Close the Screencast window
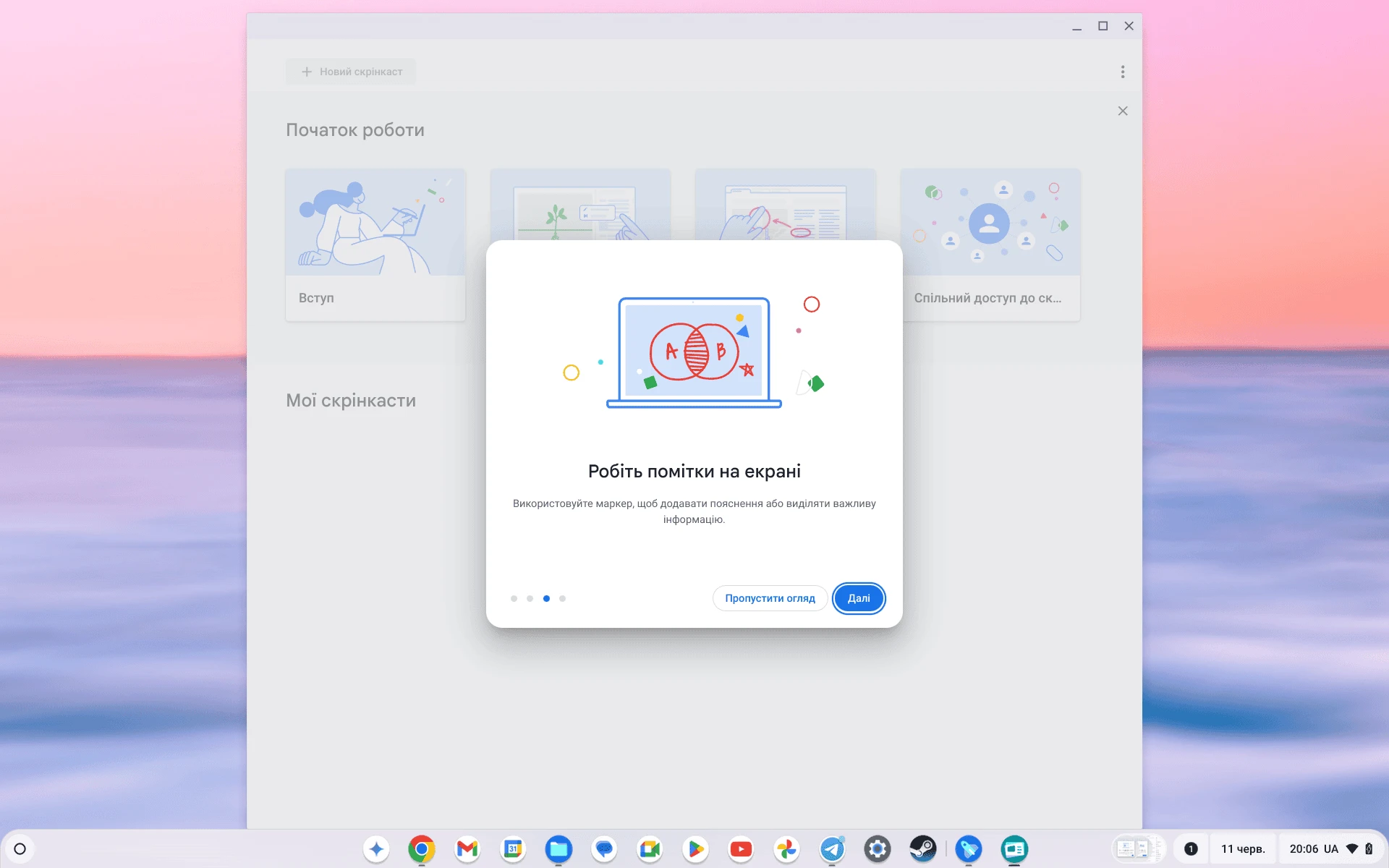 click(1129, 26)
